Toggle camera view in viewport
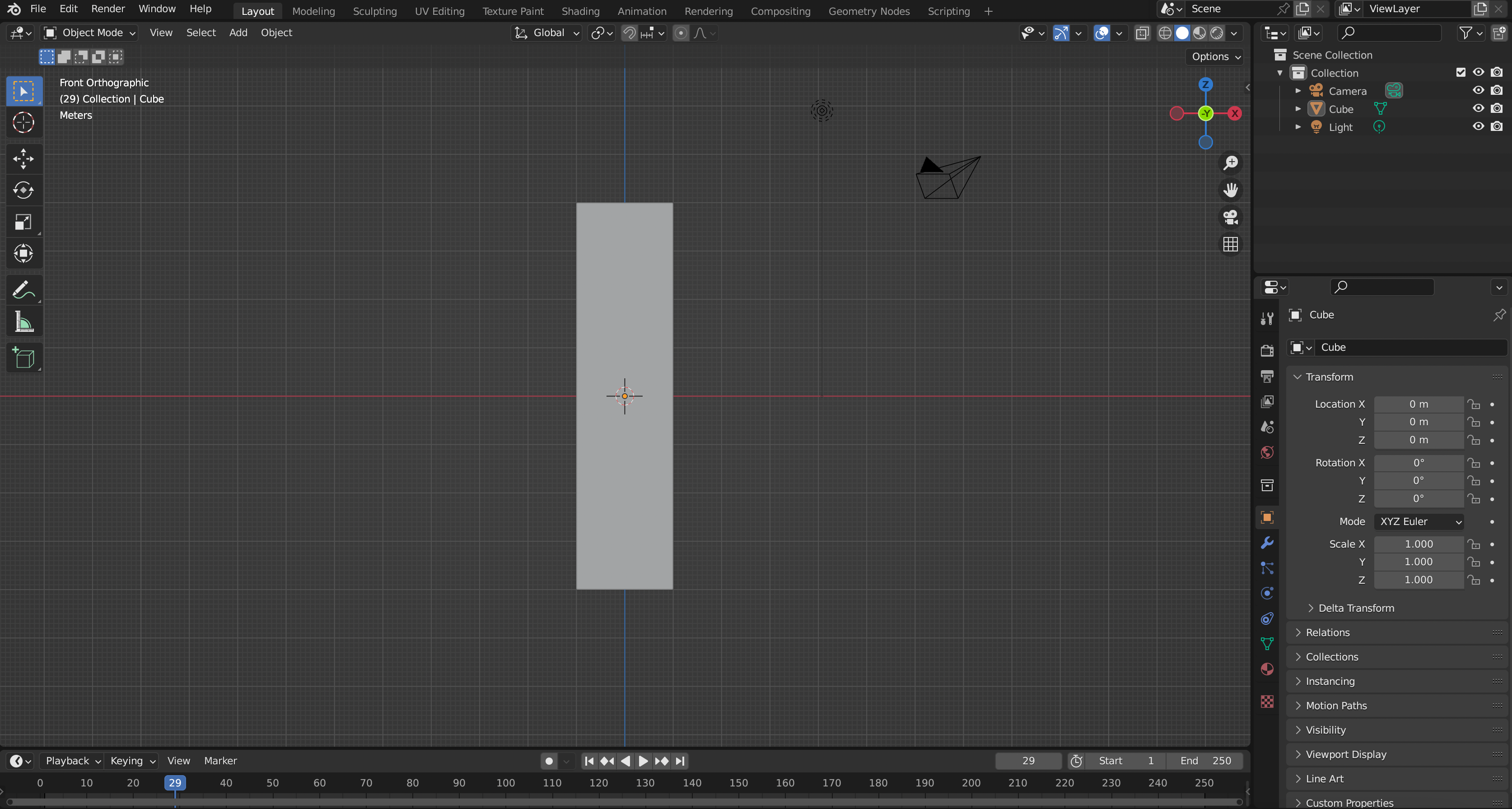1512x809 pixels. coord(1230,217)
